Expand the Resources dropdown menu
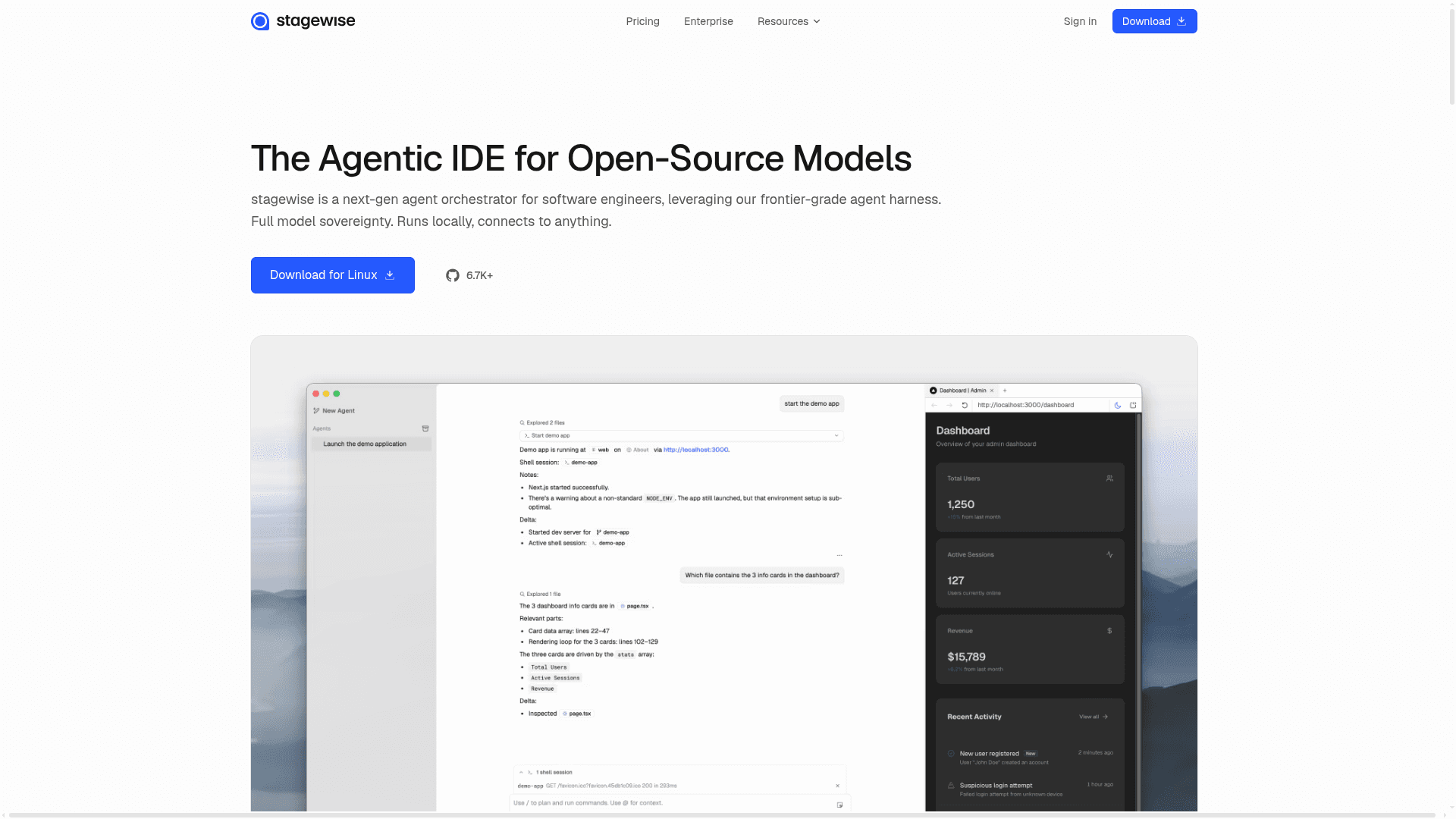The height and width of the screenshot is (819, 1456). coord(789,21)
